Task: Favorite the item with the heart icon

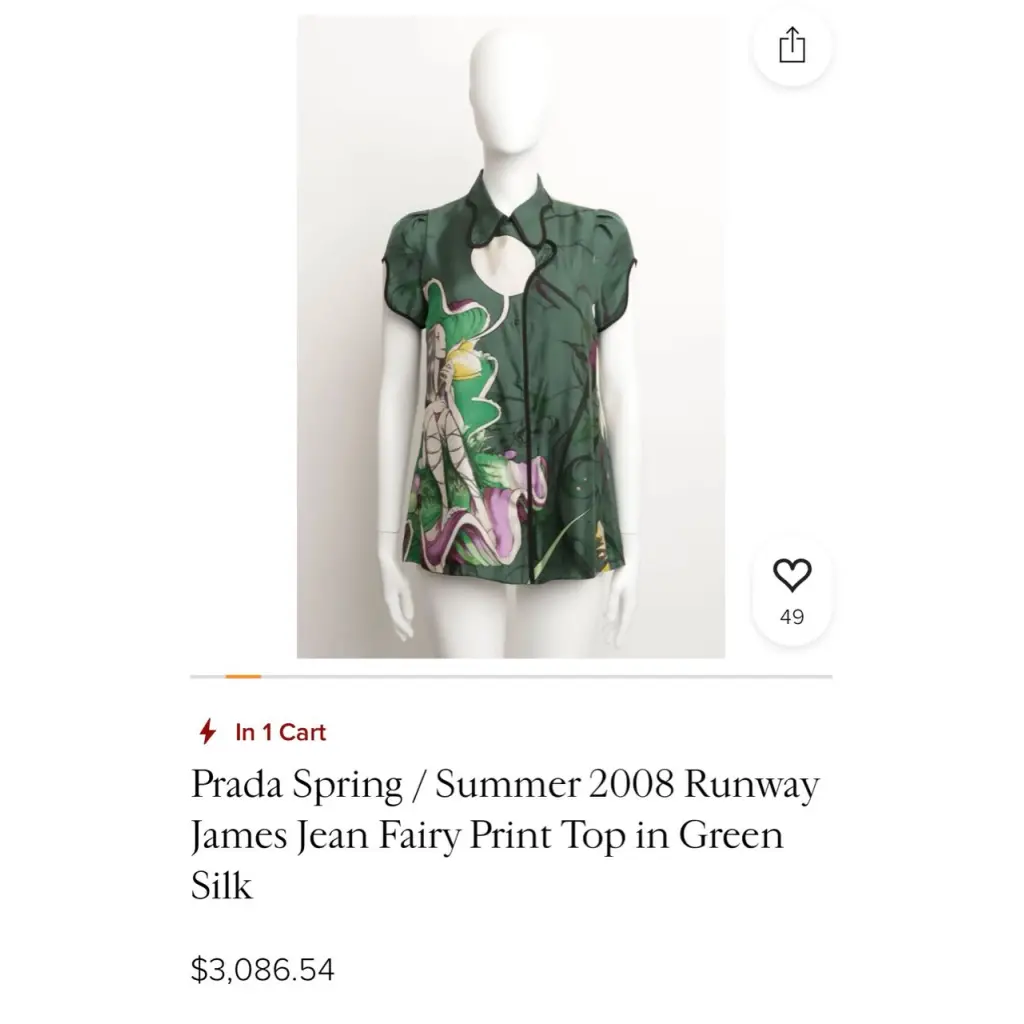Action: coord(792,575)
